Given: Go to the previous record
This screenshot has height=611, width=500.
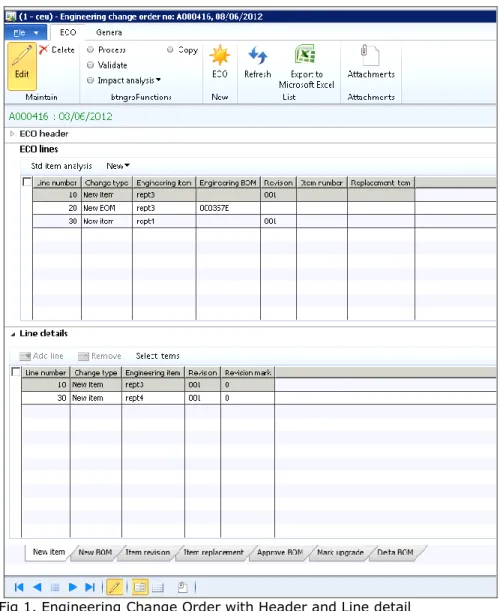Looking at the screenshot, I should tap(37, 587).
